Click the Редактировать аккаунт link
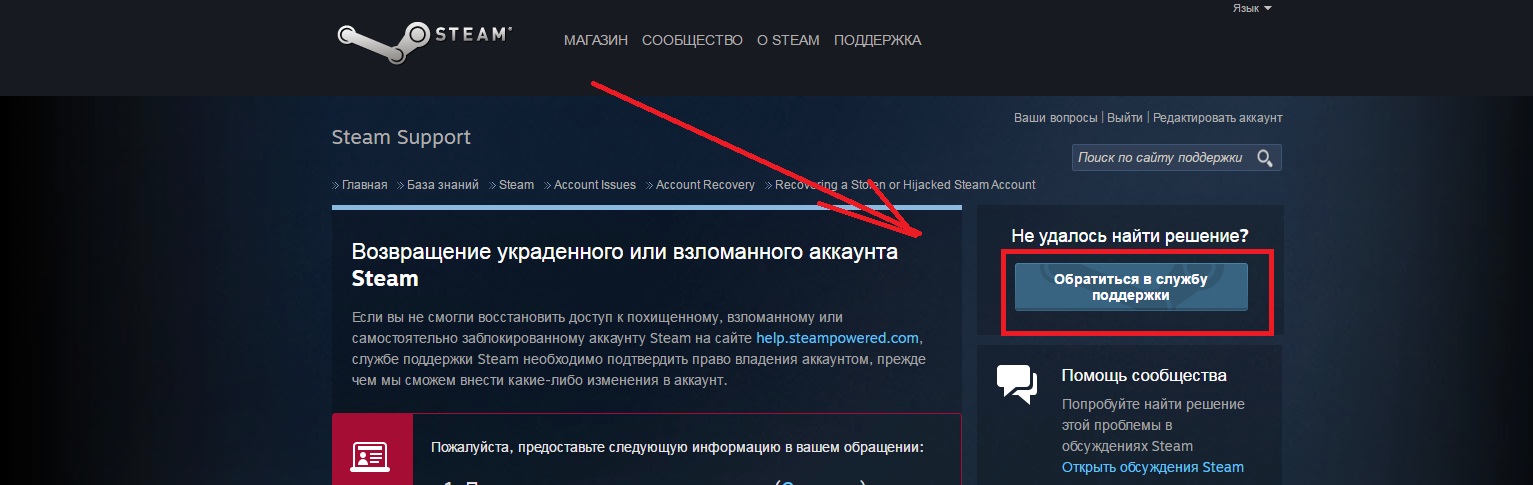Viewport: 1533px width, 485px height. click(x=1217, y=118)
